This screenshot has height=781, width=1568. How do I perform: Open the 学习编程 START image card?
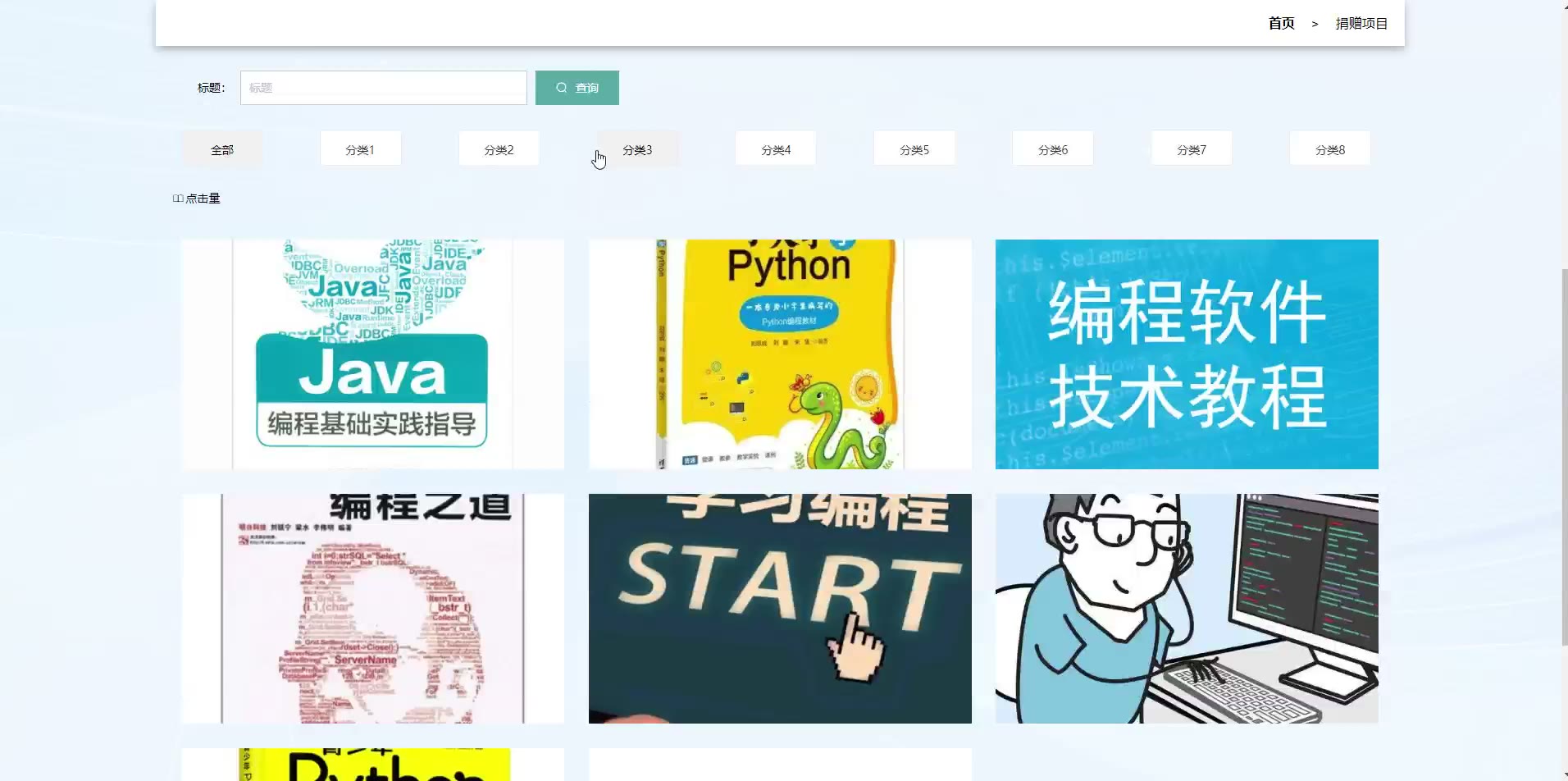coord(780,609)
